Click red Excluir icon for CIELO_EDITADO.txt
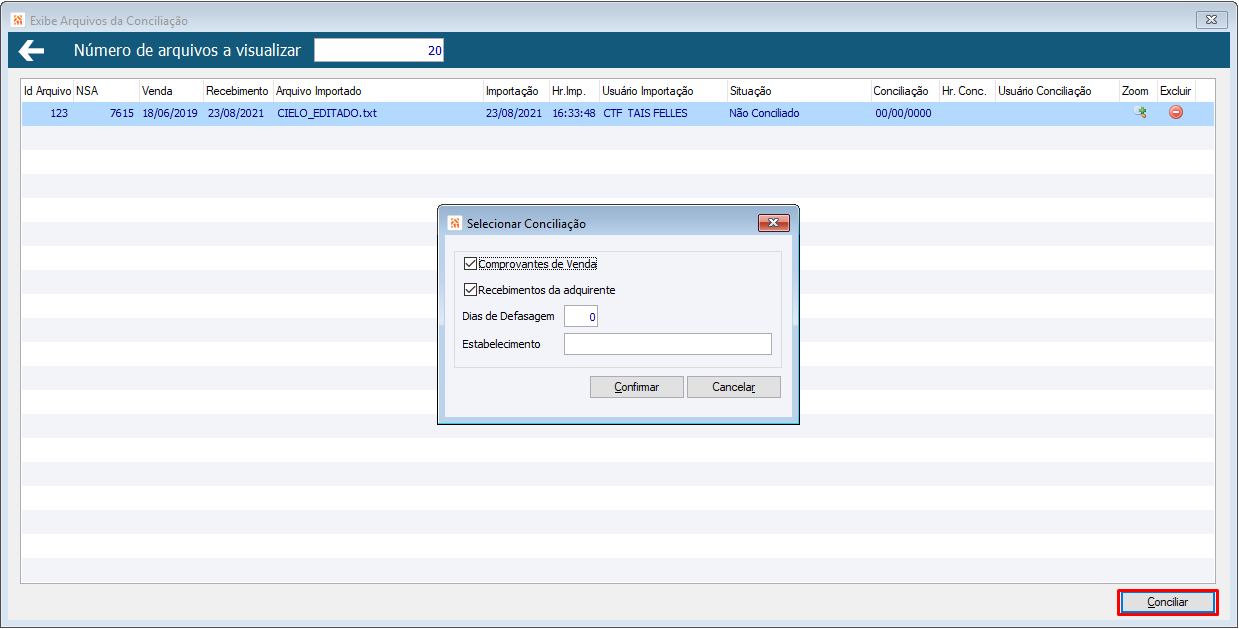This screenshot has width=1239, height=629. click(x=1176, y=113)
